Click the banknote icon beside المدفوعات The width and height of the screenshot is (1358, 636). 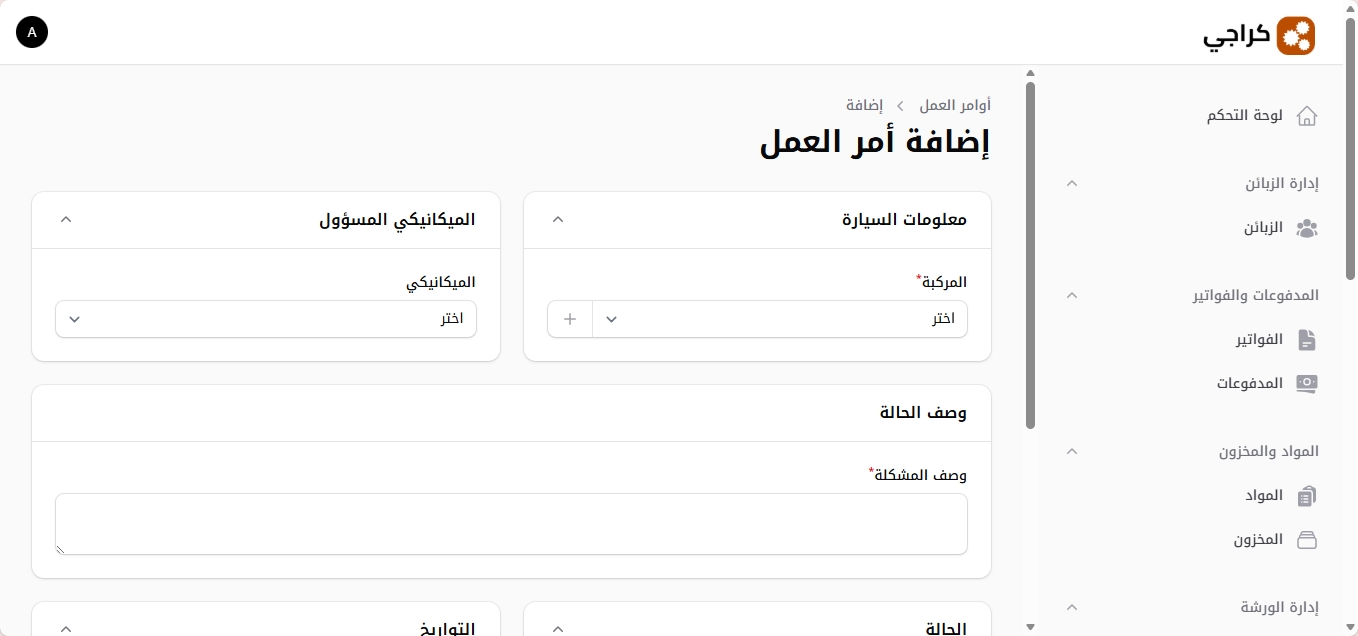pyautogui.click(x=1306, y=384)
